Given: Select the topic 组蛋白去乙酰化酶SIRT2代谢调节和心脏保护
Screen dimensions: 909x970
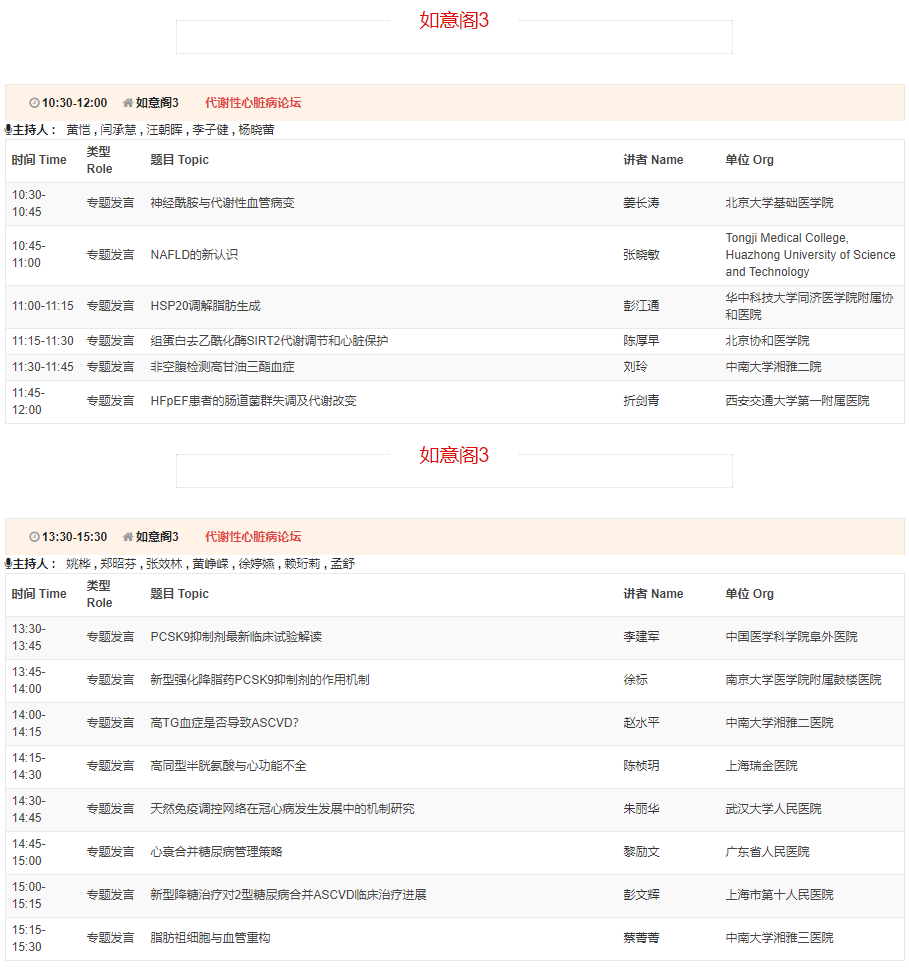Looking at the screenshot, I should (x=269, y=341).
